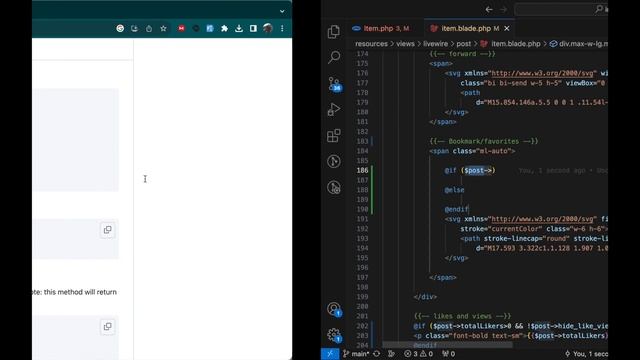Click the git blame 'You, 1 sec' status entry
The height and width of the screenshot is (360, 640).
586,354
